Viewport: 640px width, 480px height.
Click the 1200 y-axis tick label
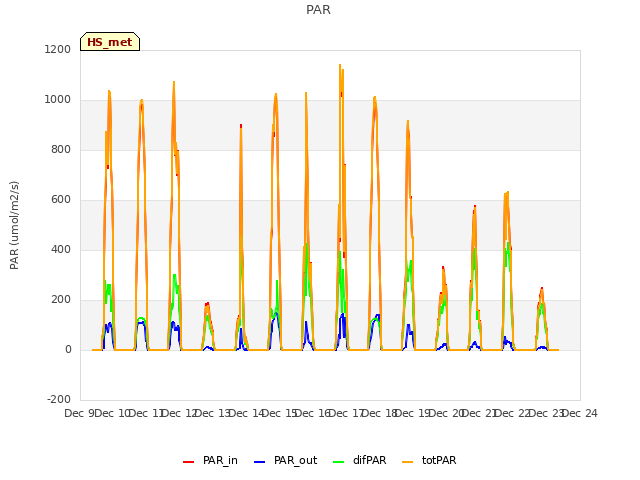click(58, 49)
